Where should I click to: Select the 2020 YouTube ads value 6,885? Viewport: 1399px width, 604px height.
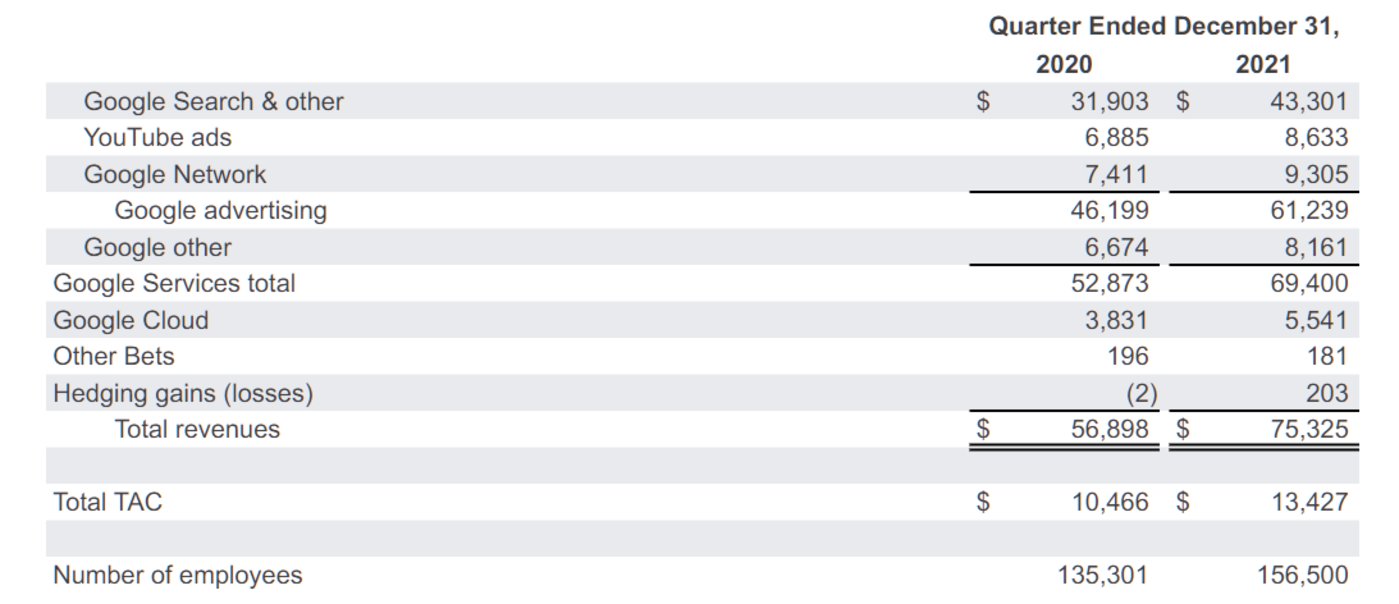[x=1117, y=138]
